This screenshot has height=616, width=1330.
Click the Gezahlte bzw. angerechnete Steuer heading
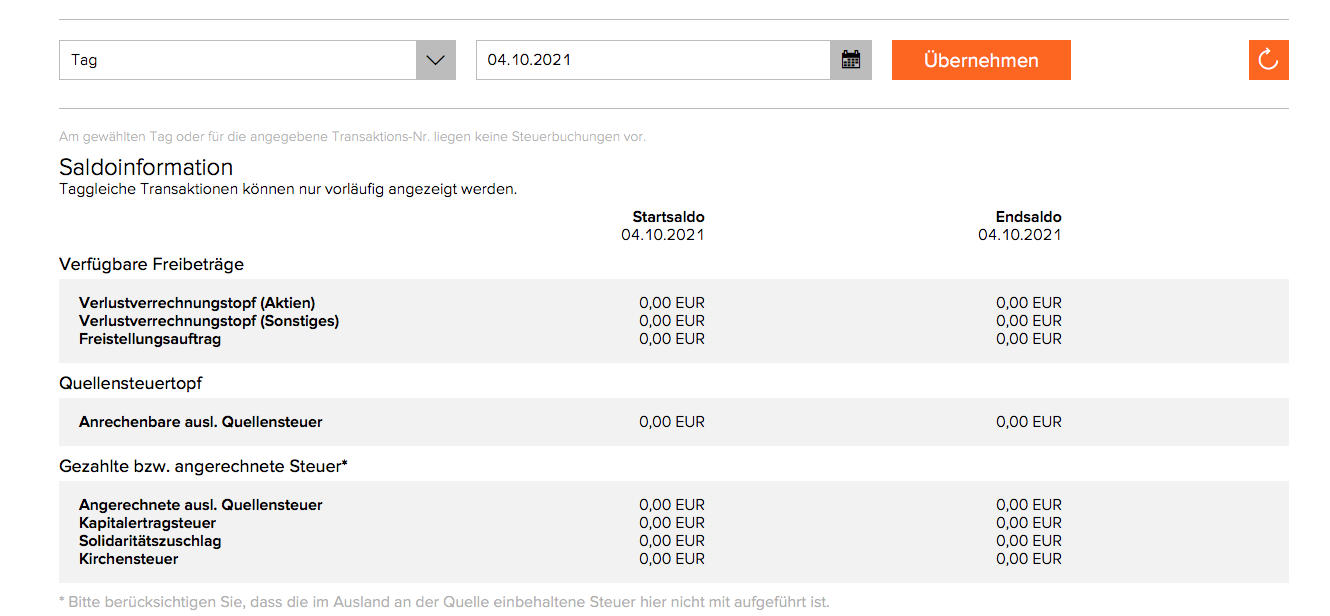(203, 466)
